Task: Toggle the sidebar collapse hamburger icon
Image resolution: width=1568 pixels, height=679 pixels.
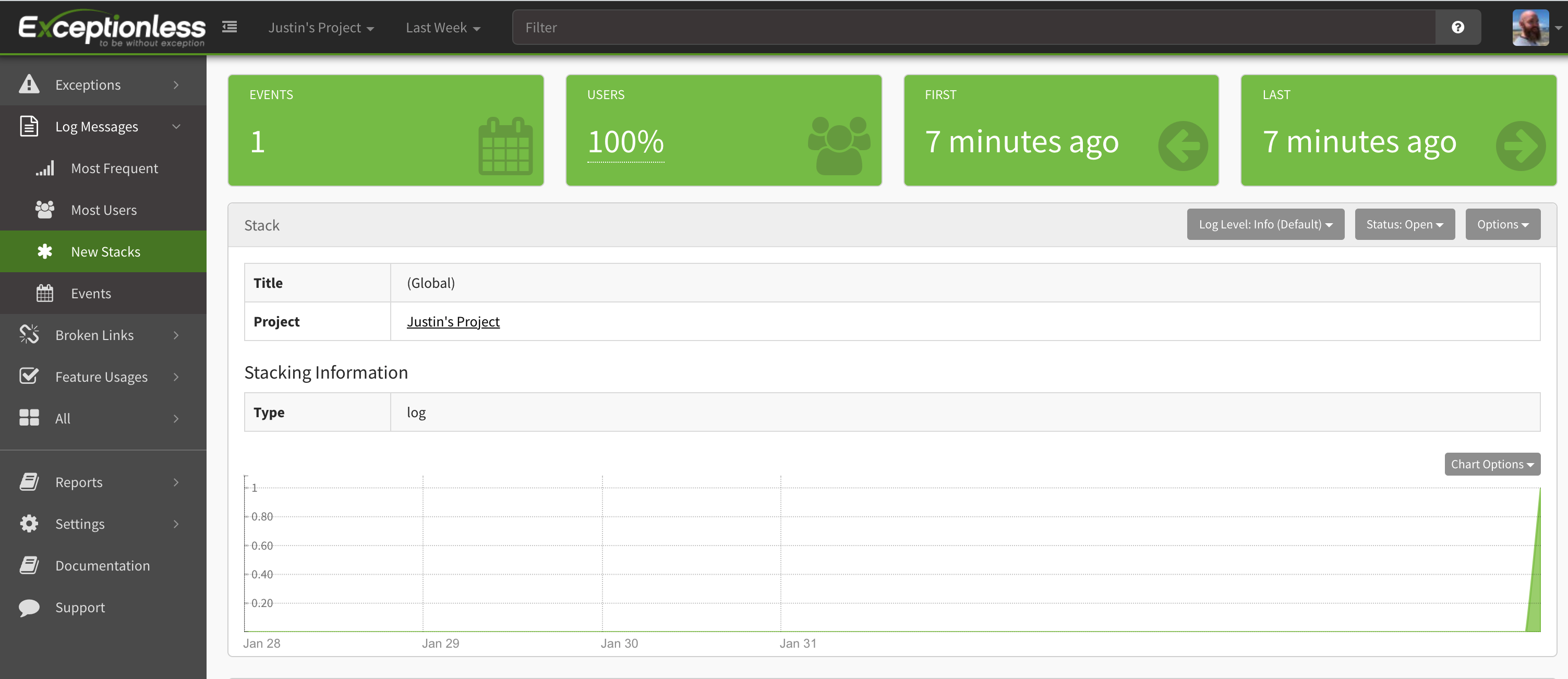Action: [230, 27]
